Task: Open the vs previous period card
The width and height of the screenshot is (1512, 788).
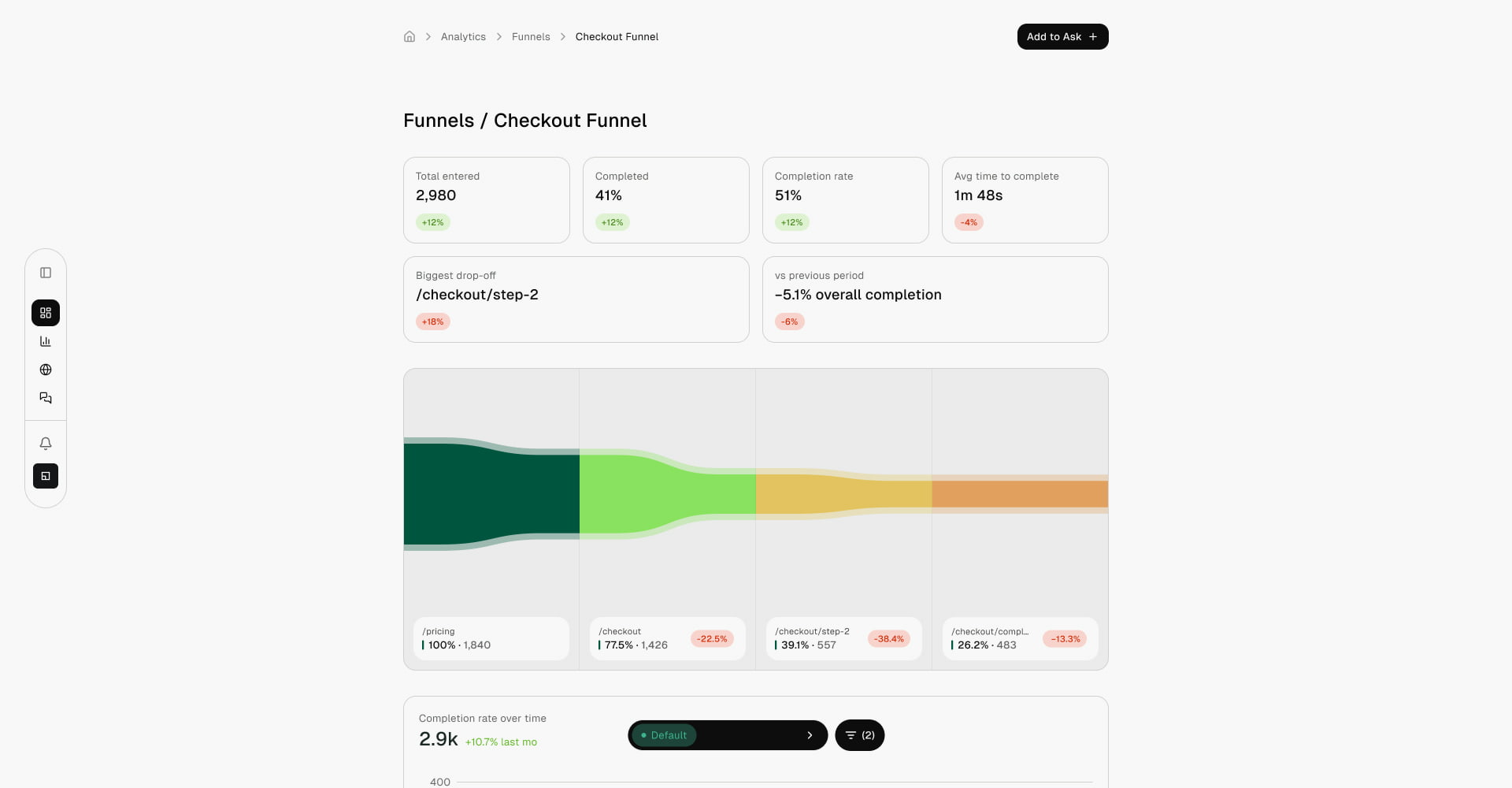Action: (936, 299)
